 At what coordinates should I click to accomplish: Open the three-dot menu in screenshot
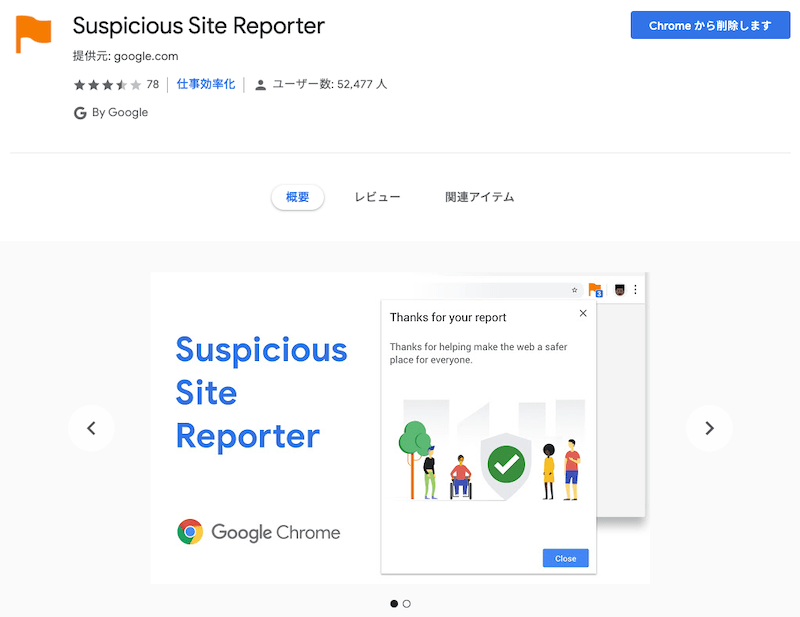pyautogui.click(x=635, y=290)
